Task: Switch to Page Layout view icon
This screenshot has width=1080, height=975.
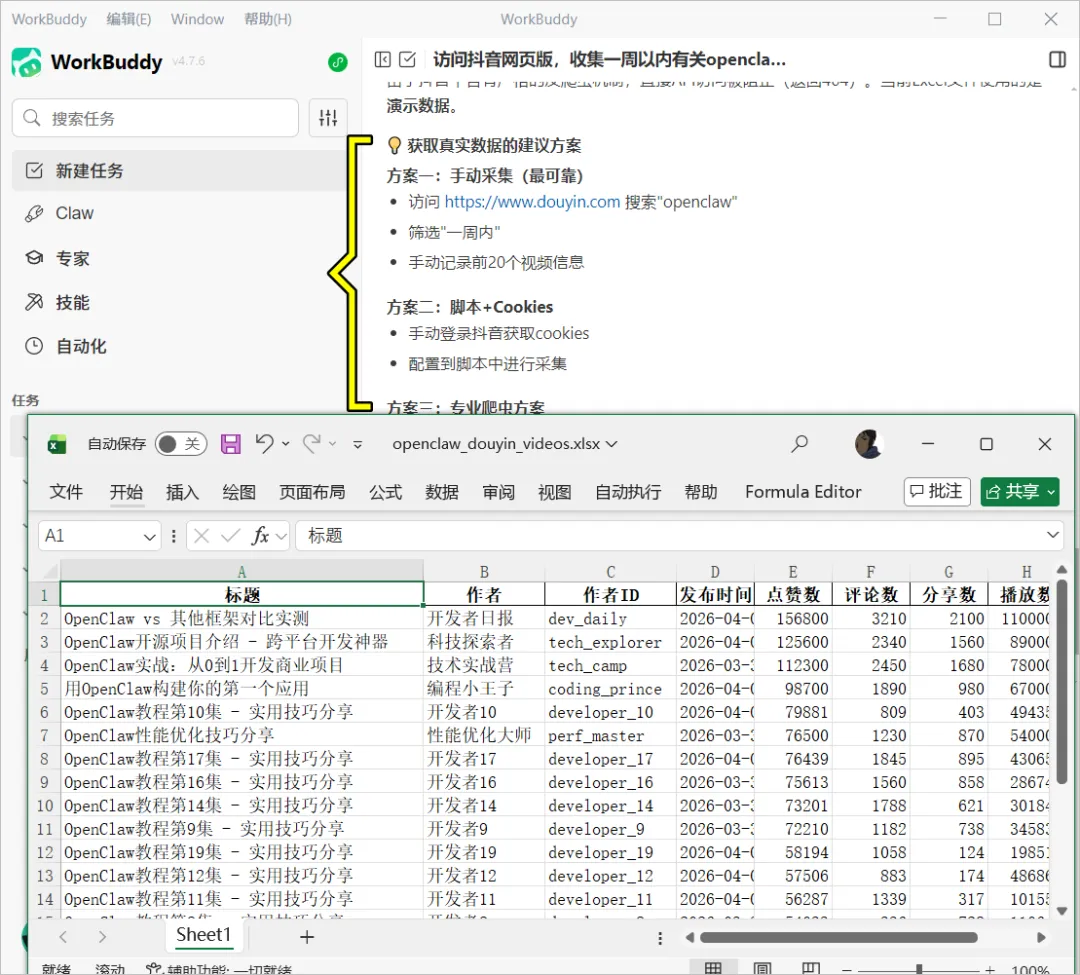Action: point(762,968)
